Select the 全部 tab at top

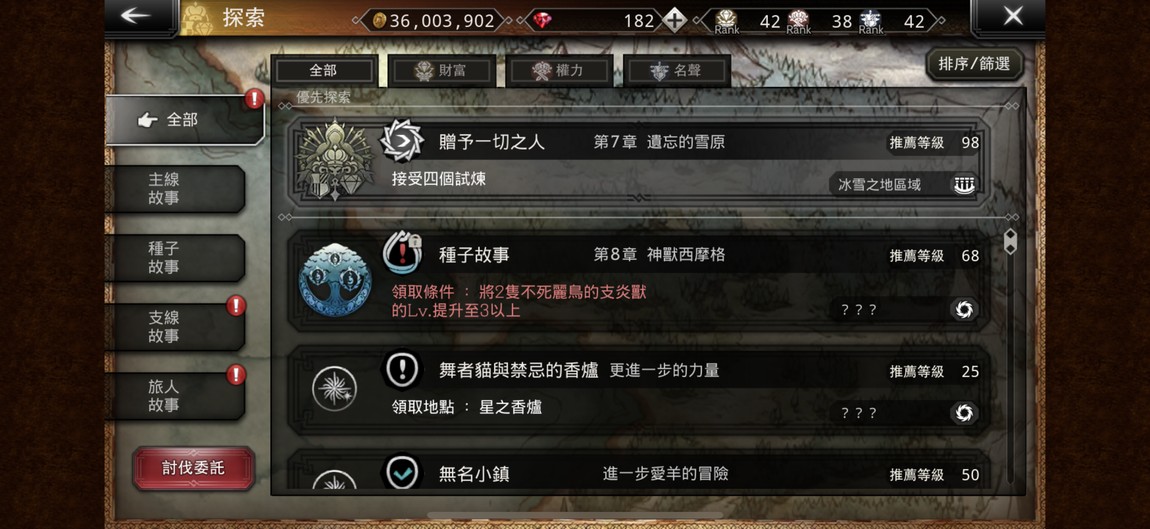pyautogui.click(x=323, y=70)
